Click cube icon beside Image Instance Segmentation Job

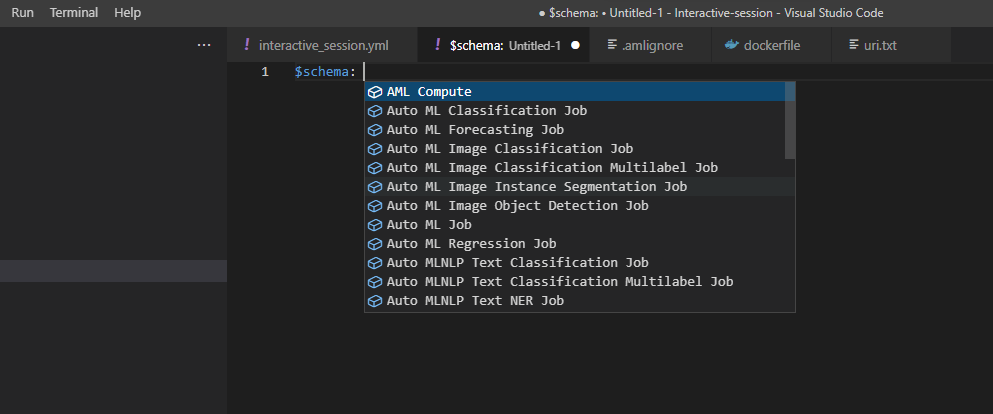click(x=375, y=187)
